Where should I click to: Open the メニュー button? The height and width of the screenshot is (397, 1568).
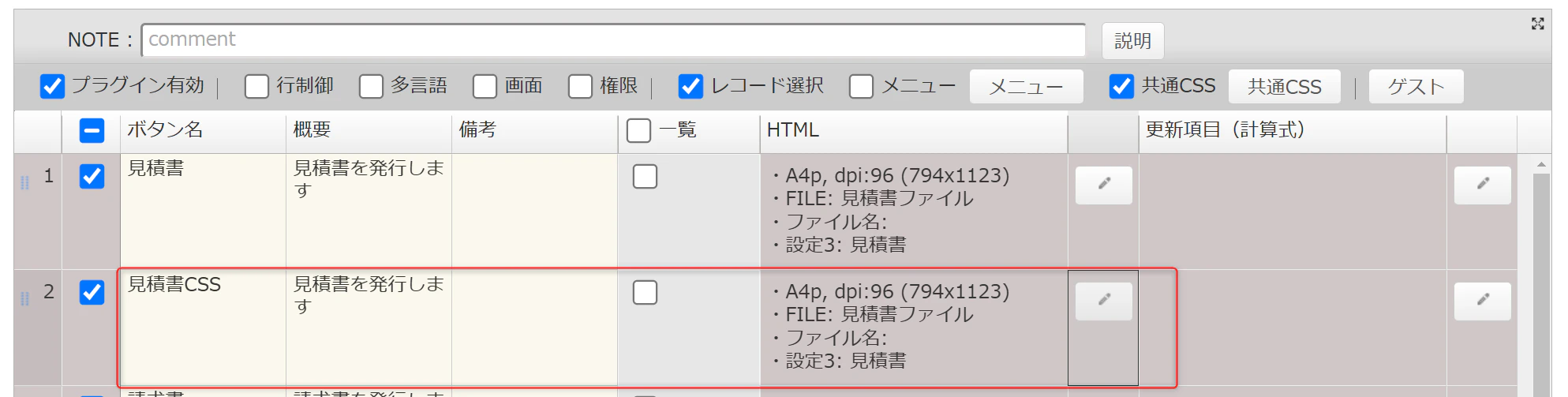pos(1026,86)
